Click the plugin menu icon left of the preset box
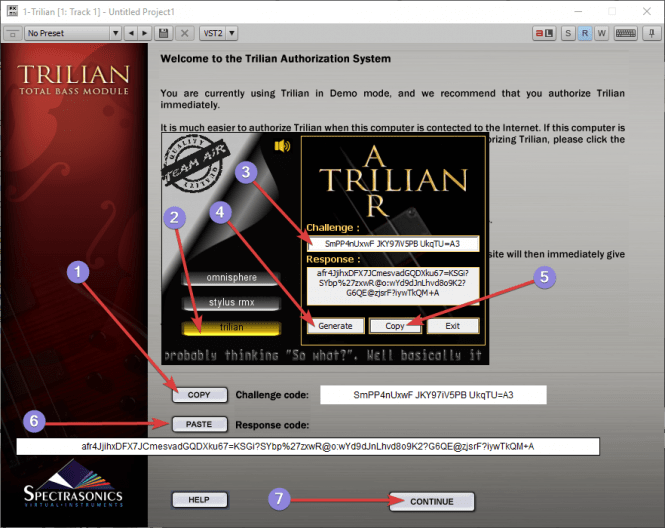This screenshot has width=665, height=528. point(12,33)
